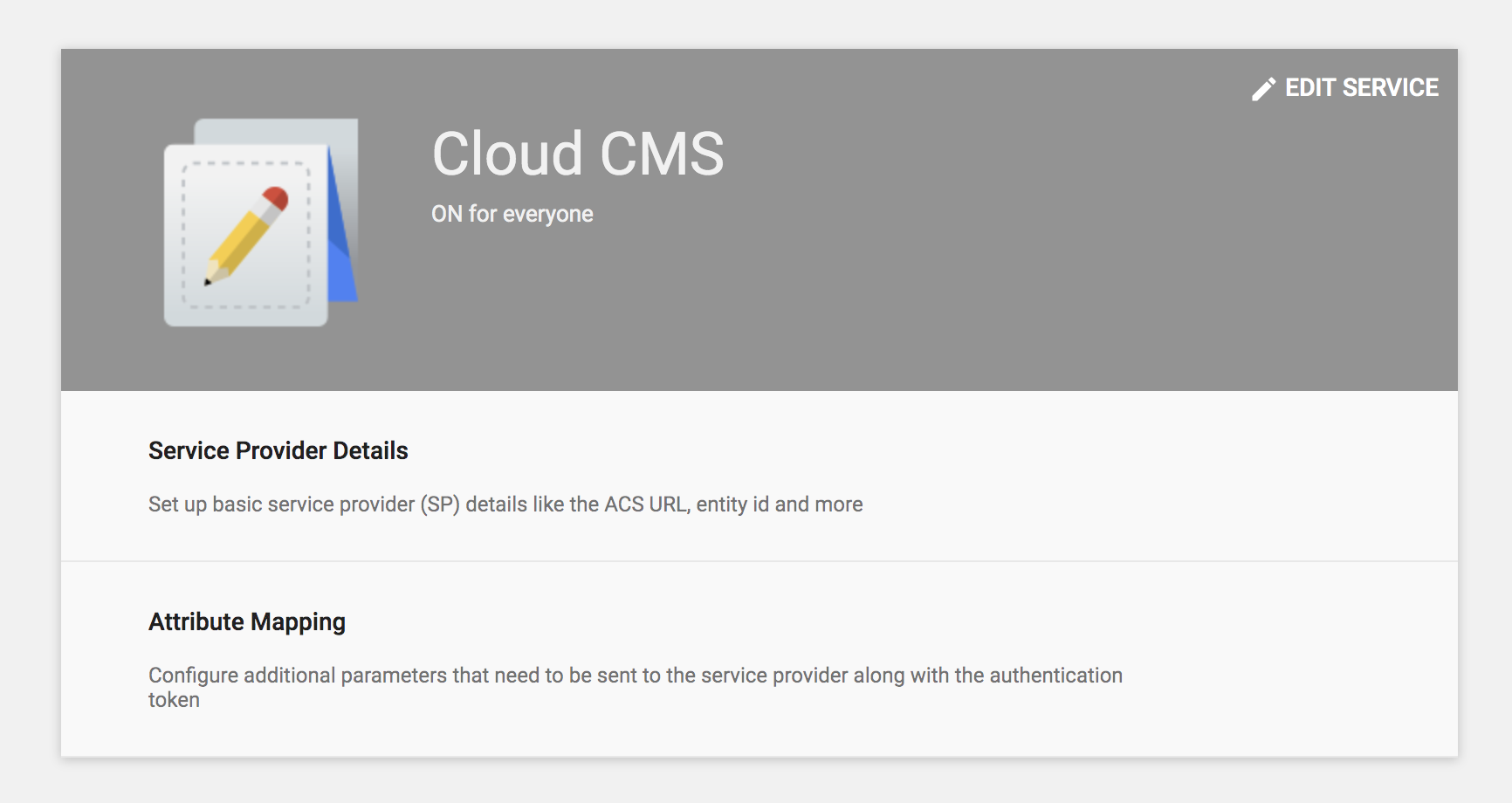Expand the Attribute Mapping heading
The width and height of the screenshot is (1512, 803).
[246, 621]
